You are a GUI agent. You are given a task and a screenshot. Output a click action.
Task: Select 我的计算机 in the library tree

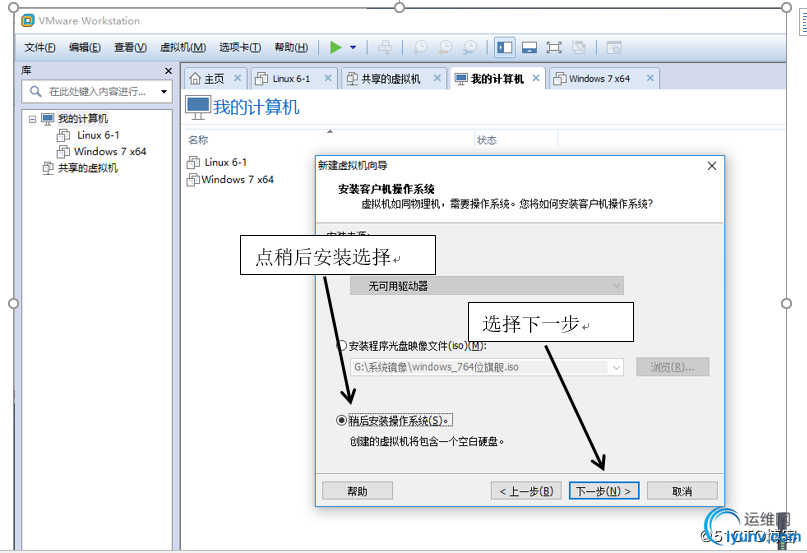click(82, 119)
